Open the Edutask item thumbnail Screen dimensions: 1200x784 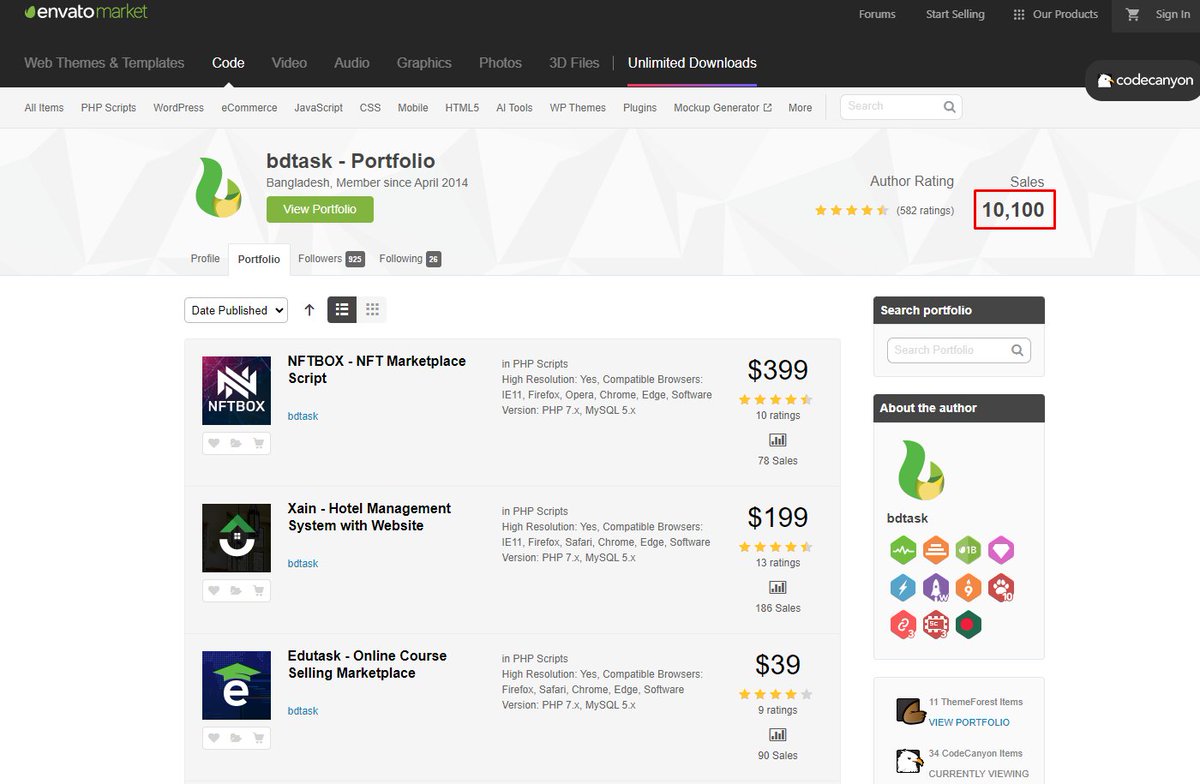(x=236, y=685)
